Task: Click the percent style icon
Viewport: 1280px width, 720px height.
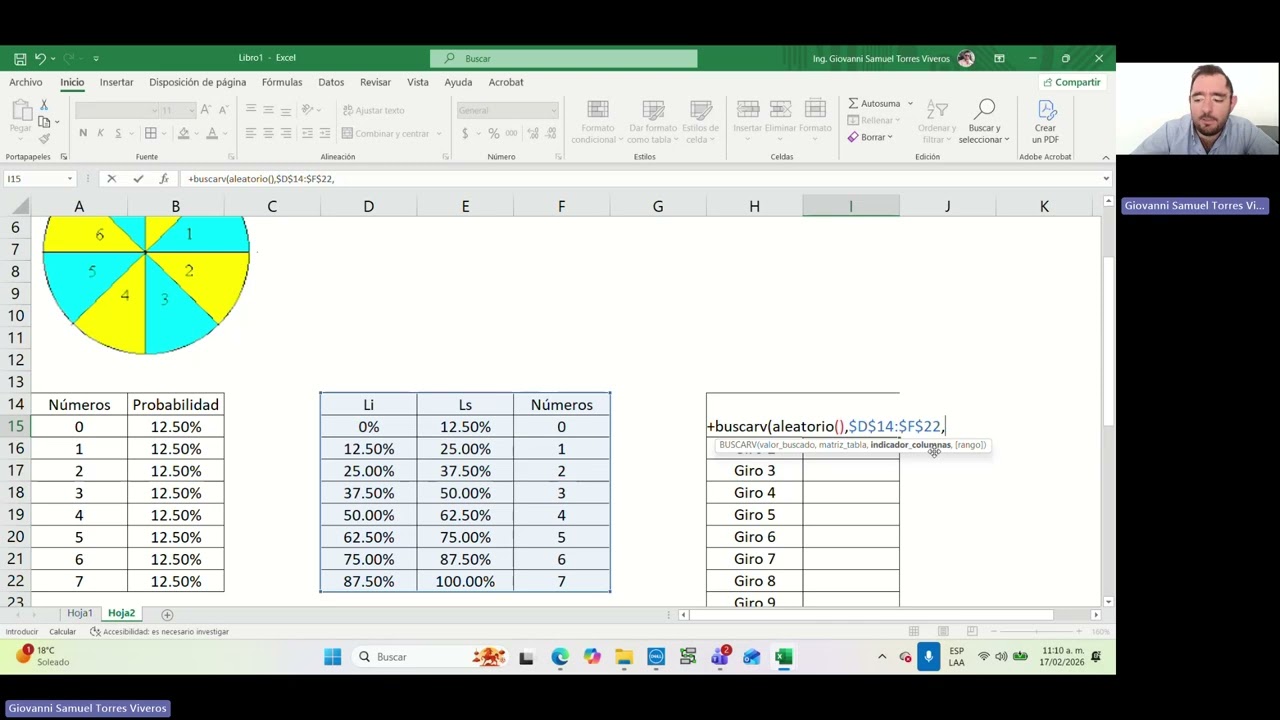Action: (x=493, y=133)
